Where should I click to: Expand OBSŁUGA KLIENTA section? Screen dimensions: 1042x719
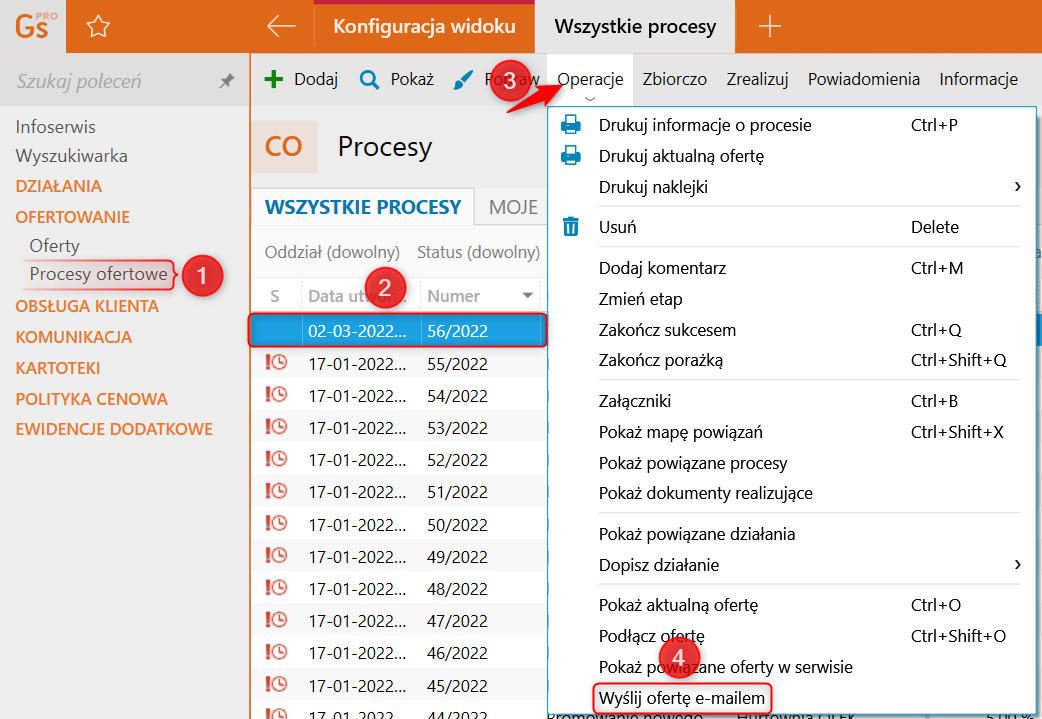tap(87, 306)
